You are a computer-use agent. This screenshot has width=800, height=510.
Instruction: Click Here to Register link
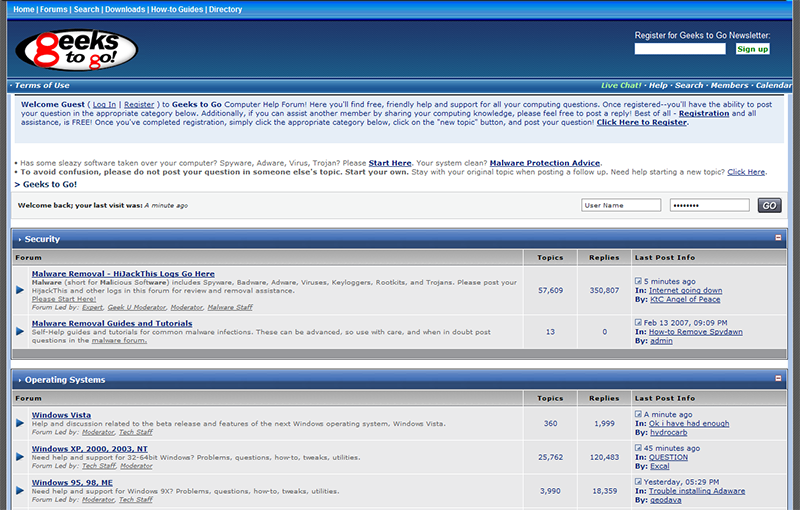pos(642,122)
